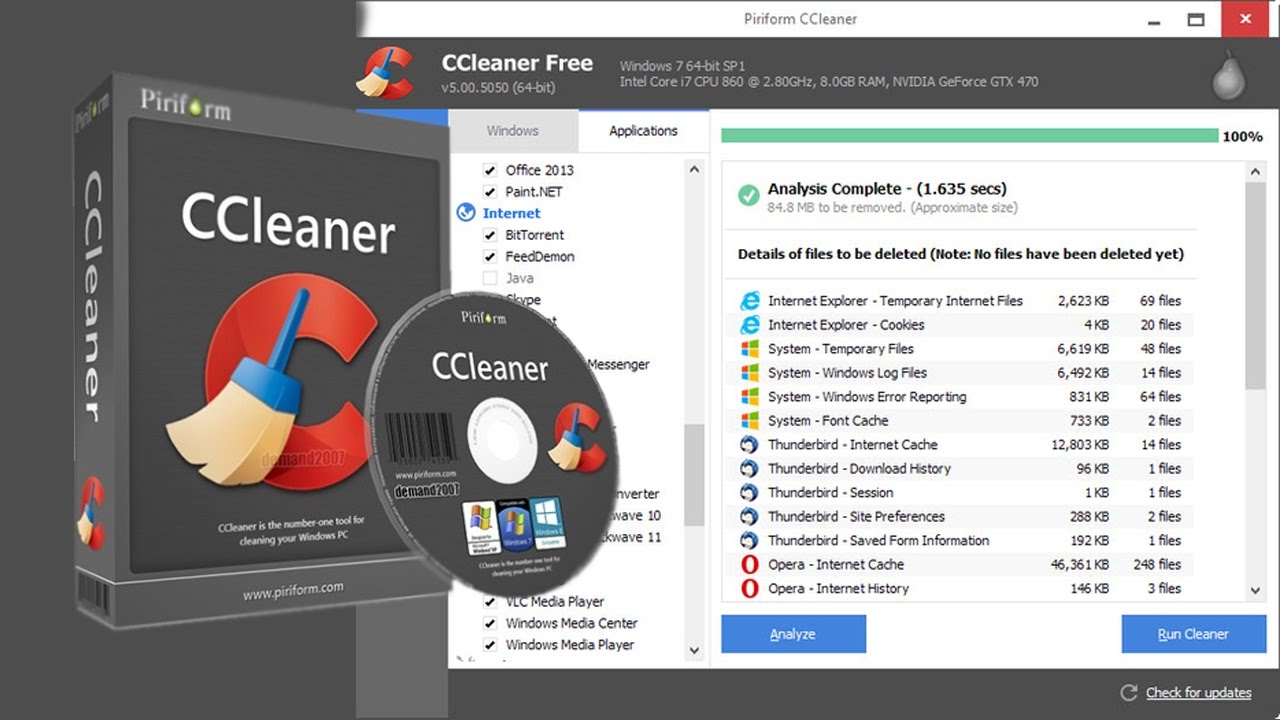Toggle the FeedDemon checkbox
The width and height of the screenshot is (1280, 720).
pyautogui.click(x=490, y=257)
